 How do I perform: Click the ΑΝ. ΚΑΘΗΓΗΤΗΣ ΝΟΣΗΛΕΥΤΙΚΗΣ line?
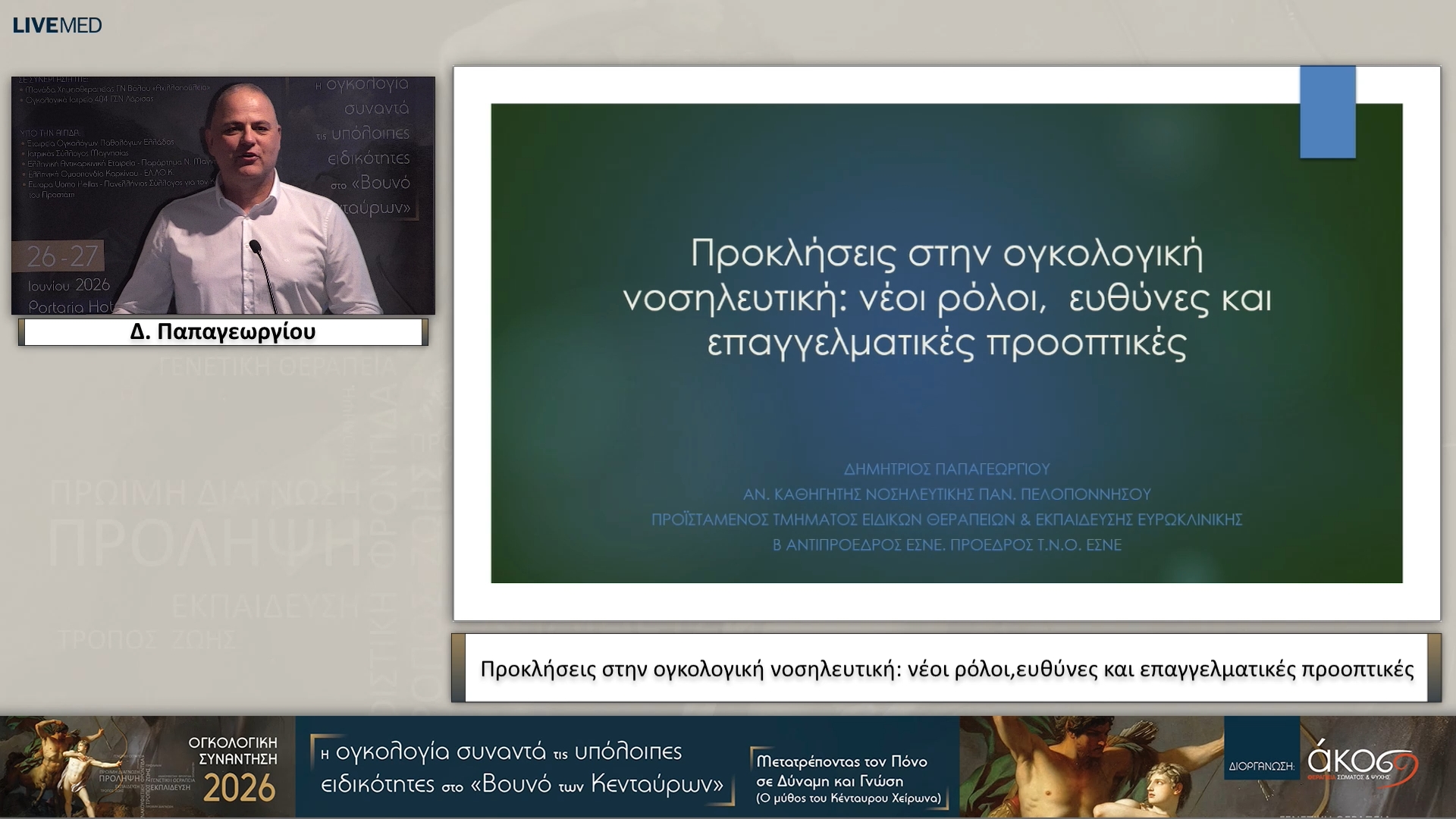point(946,494)
